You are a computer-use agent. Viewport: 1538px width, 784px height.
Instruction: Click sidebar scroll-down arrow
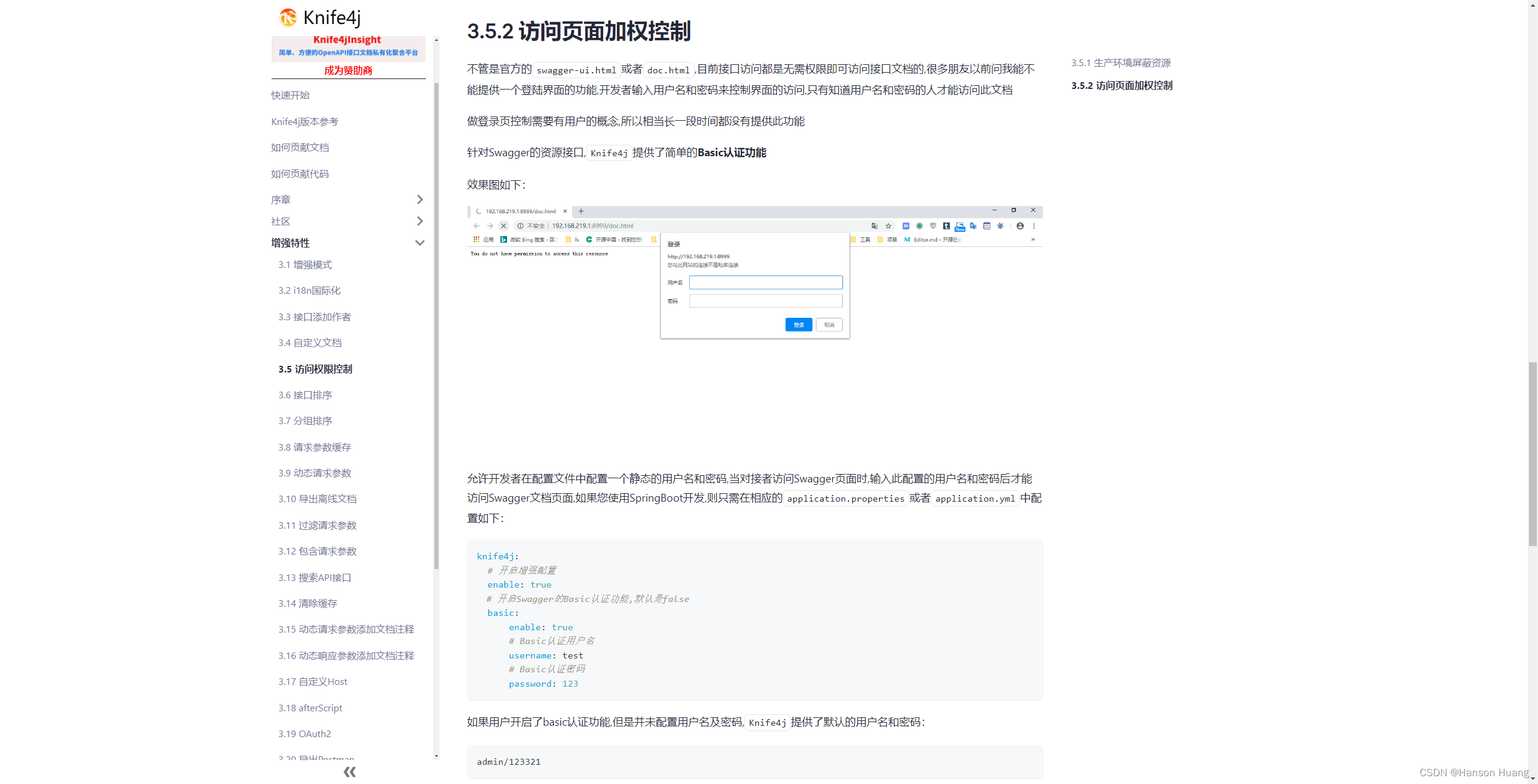tap(436, 756)
